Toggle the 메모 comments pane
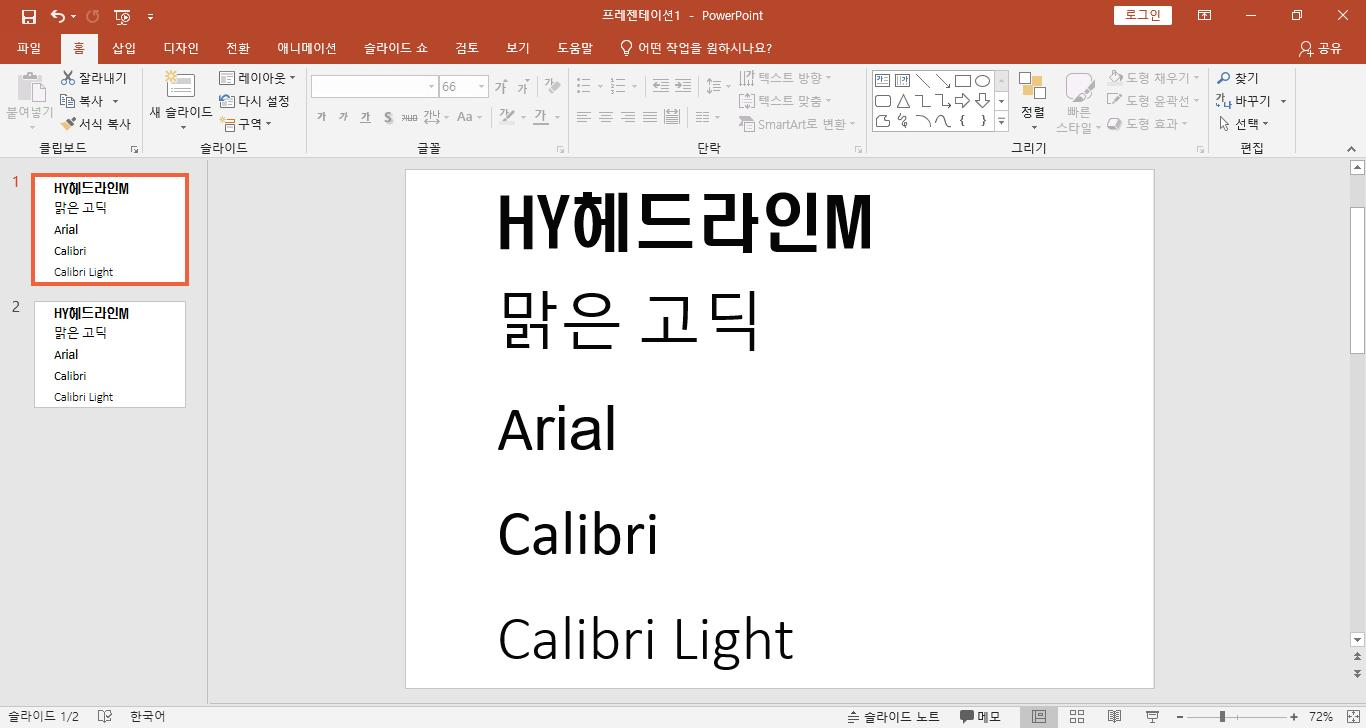This screenshot has width=1366, height=728. (980, 716)
